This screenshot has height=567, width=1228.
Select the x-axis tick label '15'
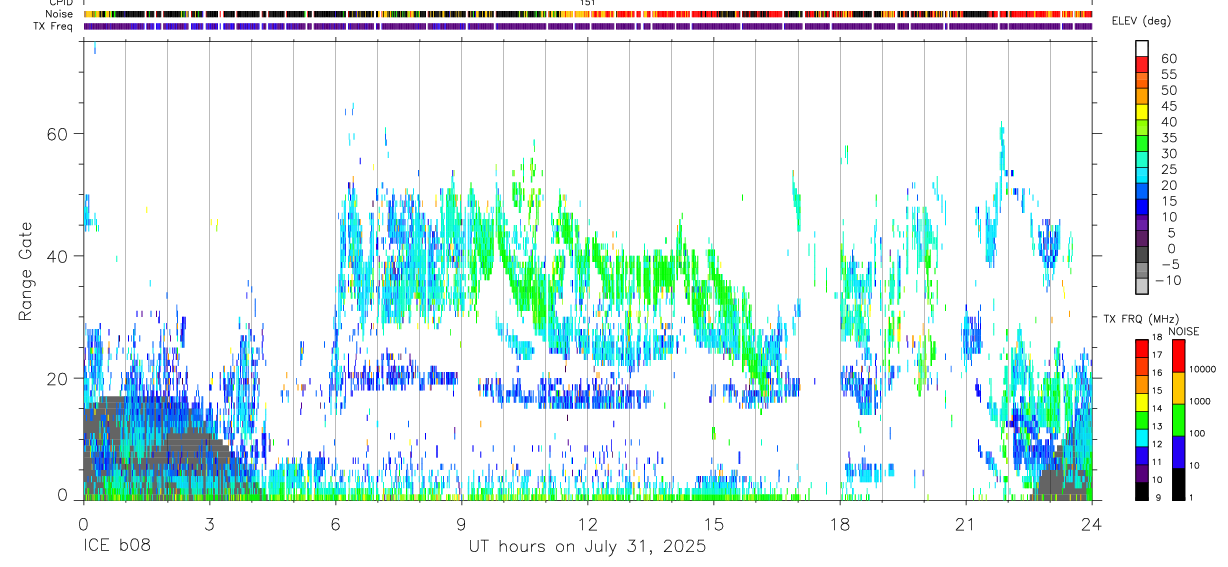pyautogui.click(x=714, y=524)
